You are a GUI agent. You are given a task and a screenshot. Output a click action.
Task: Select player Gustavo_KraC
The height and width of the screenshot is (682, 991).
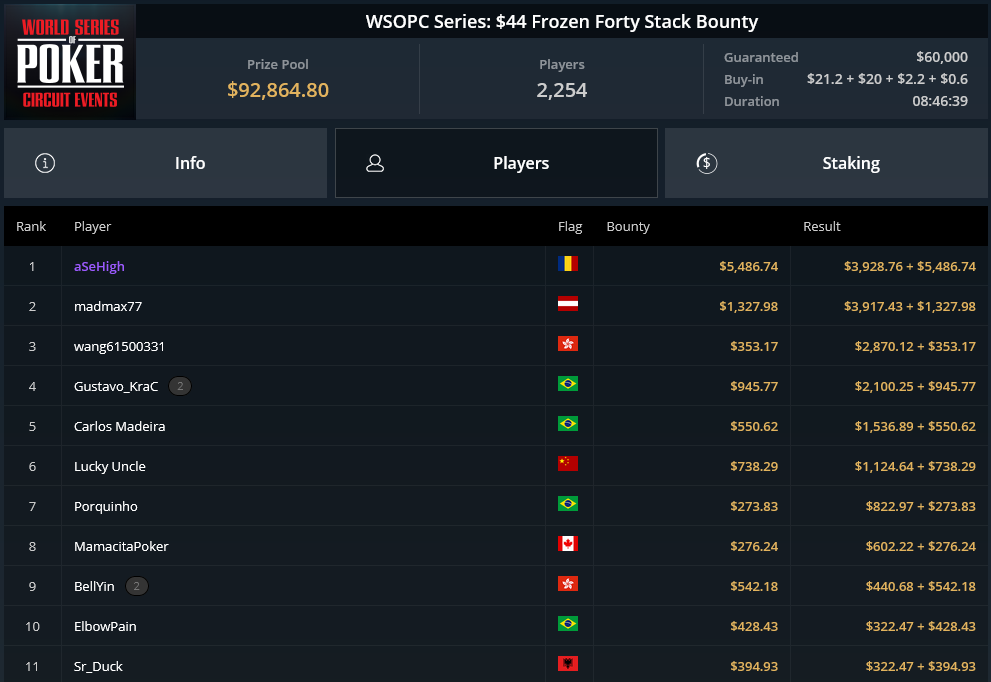pyautogui.click(x=116, y=386)
